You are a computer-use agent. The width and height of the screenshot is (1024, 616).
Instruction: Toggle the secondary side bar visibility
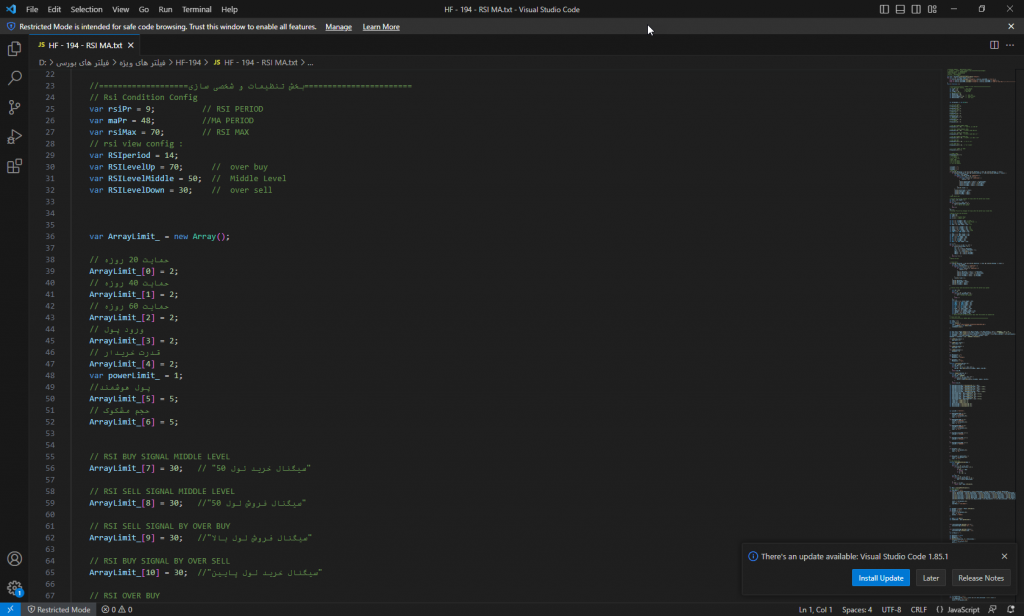click(x=916, y=9)
